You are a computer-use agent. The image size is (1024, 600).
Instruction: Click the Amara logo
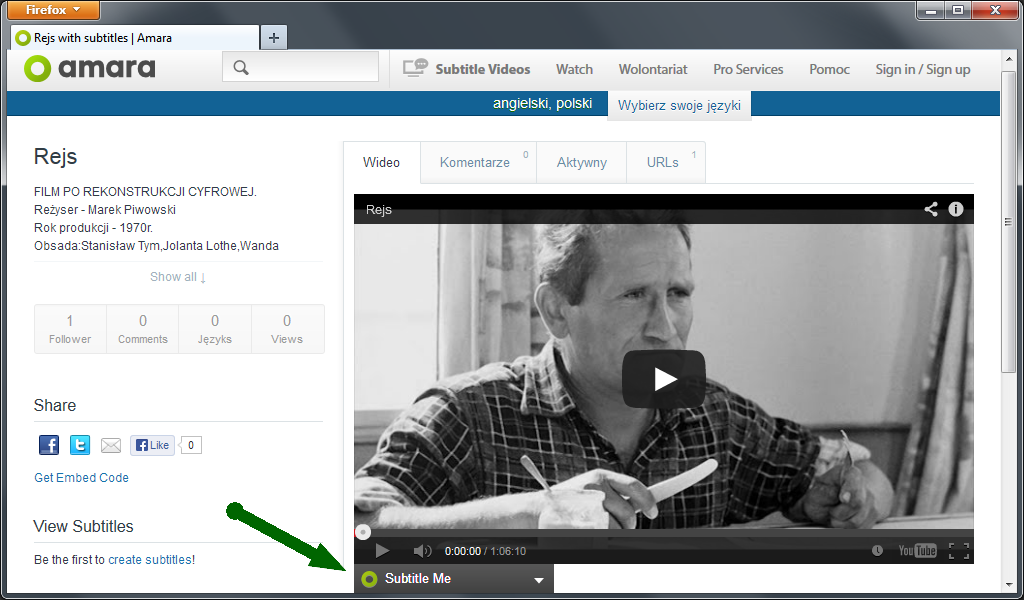coord(89,69)
